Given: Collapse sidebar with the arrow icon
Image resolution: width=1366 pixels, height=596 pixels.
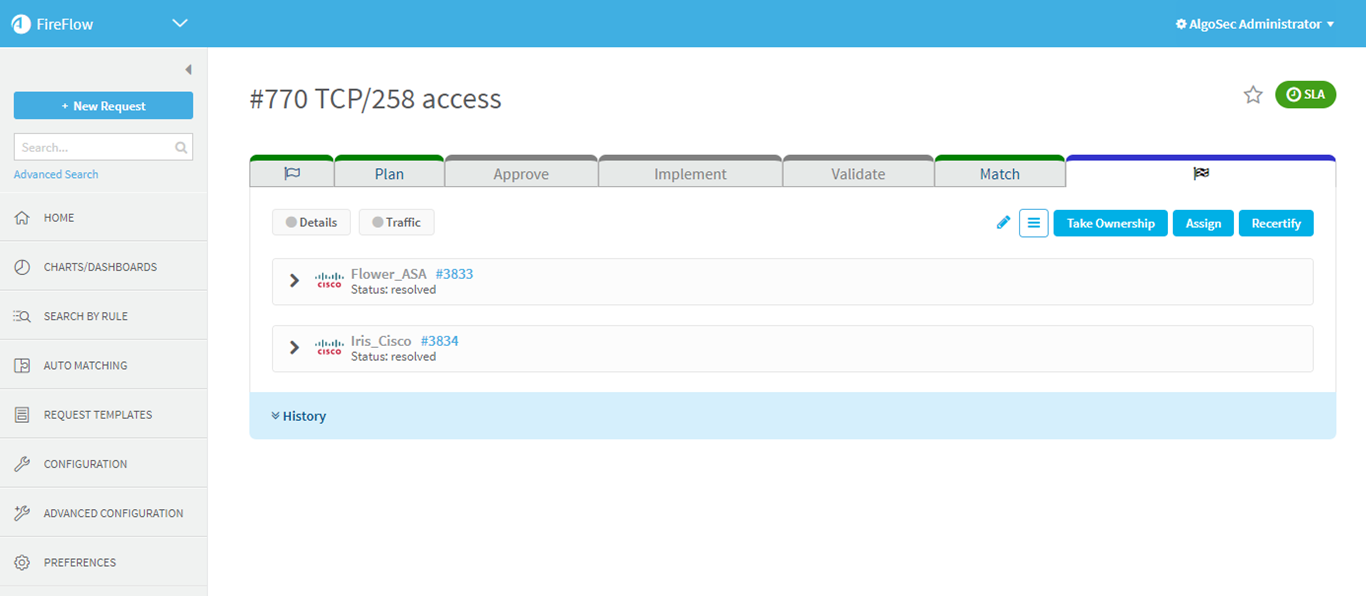Looking at the screenshot, I should click(x=188, y=70).
